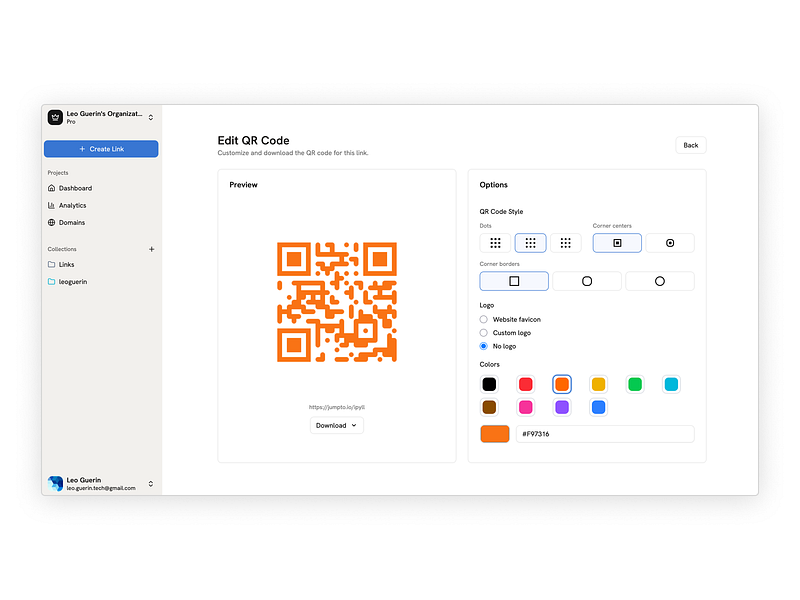
Task: Select the second rounded dots style
Action: [x=531, y=243]
